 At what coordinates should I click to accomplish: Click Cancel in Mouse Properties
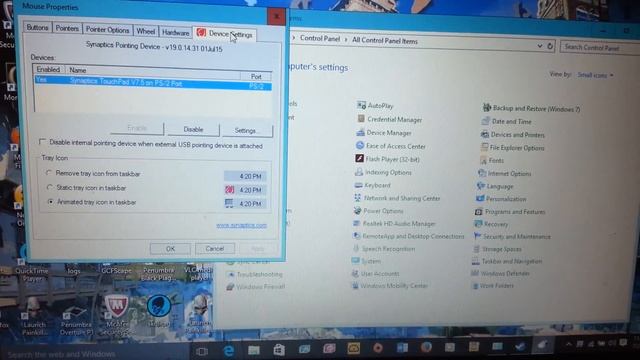tap(215, 249)
